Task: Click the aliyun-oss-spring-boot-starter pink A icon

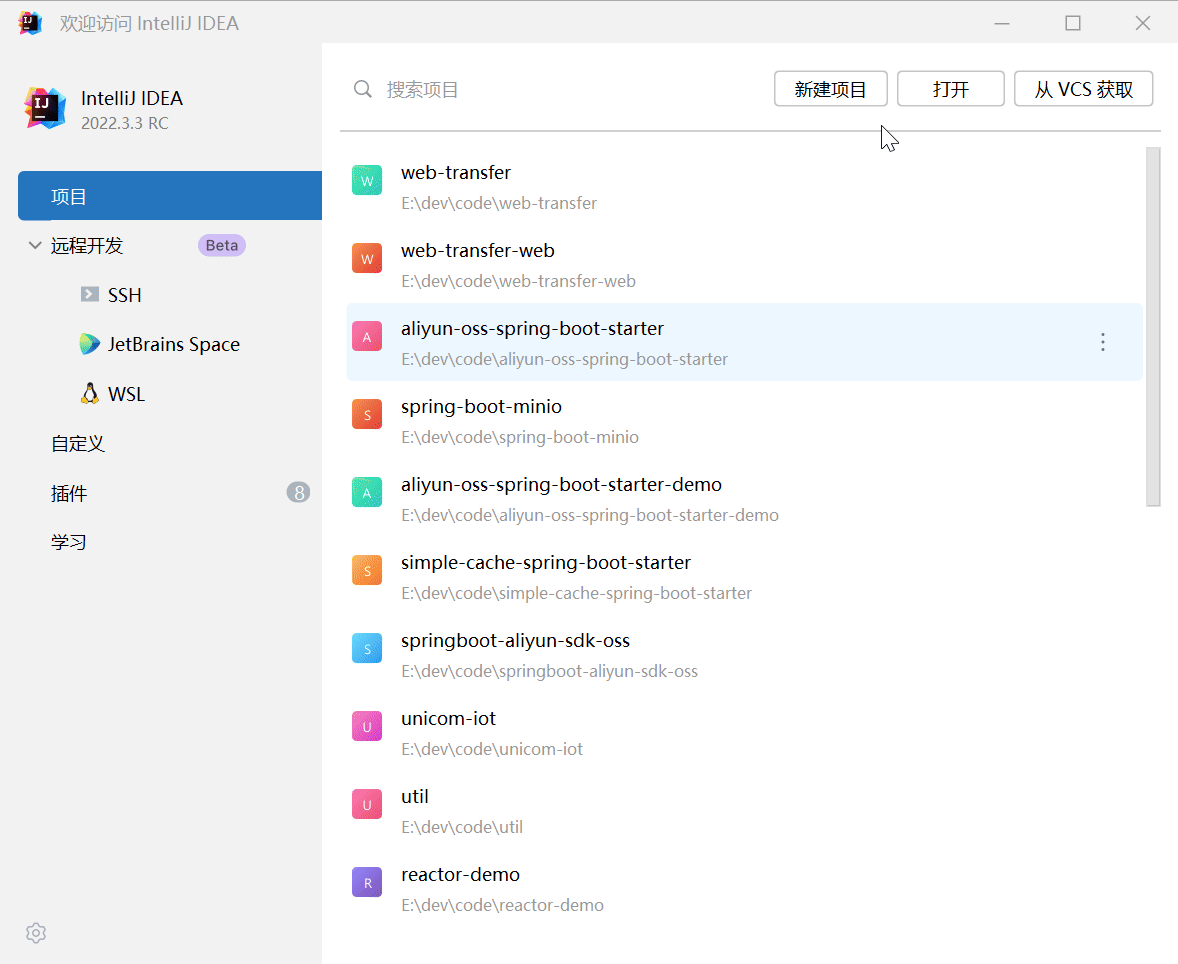Action: tap(367, 337)
